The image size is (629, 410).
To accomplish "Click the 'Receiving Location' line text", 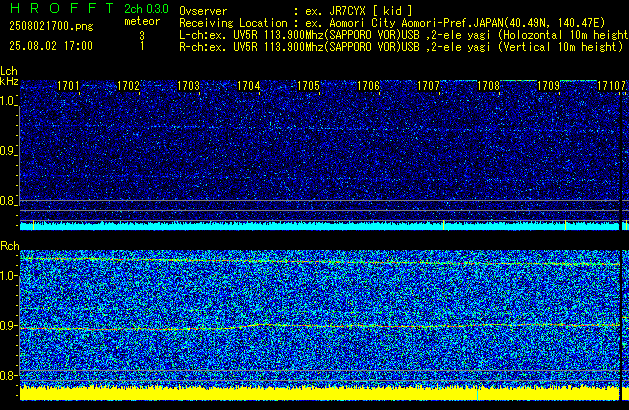I will tap(392, 23).
